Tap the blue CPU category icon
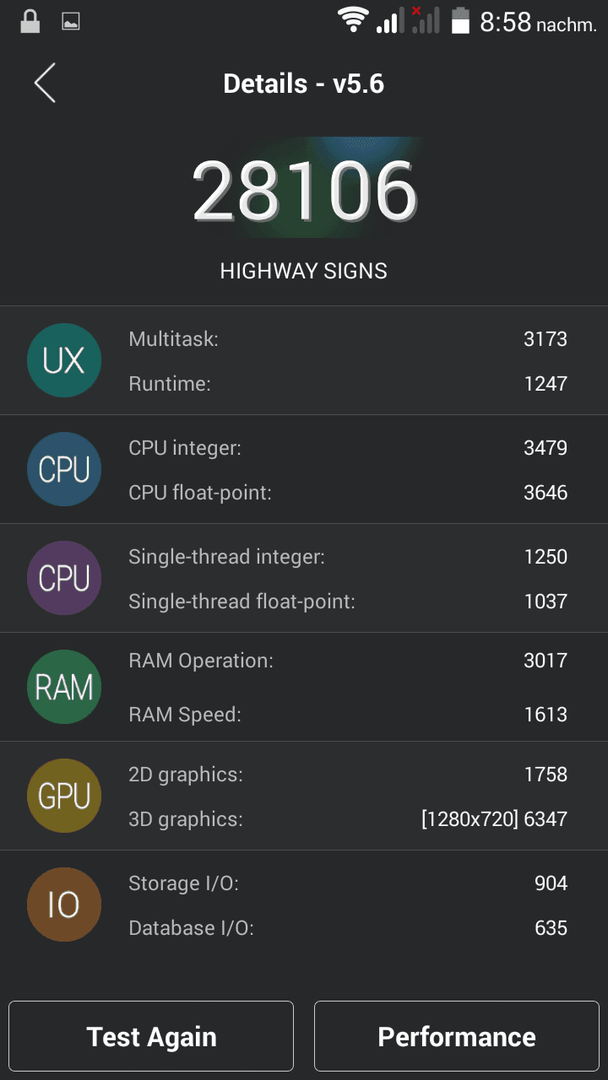Viewport: 608px width, 1080px height. coord(64,469)
